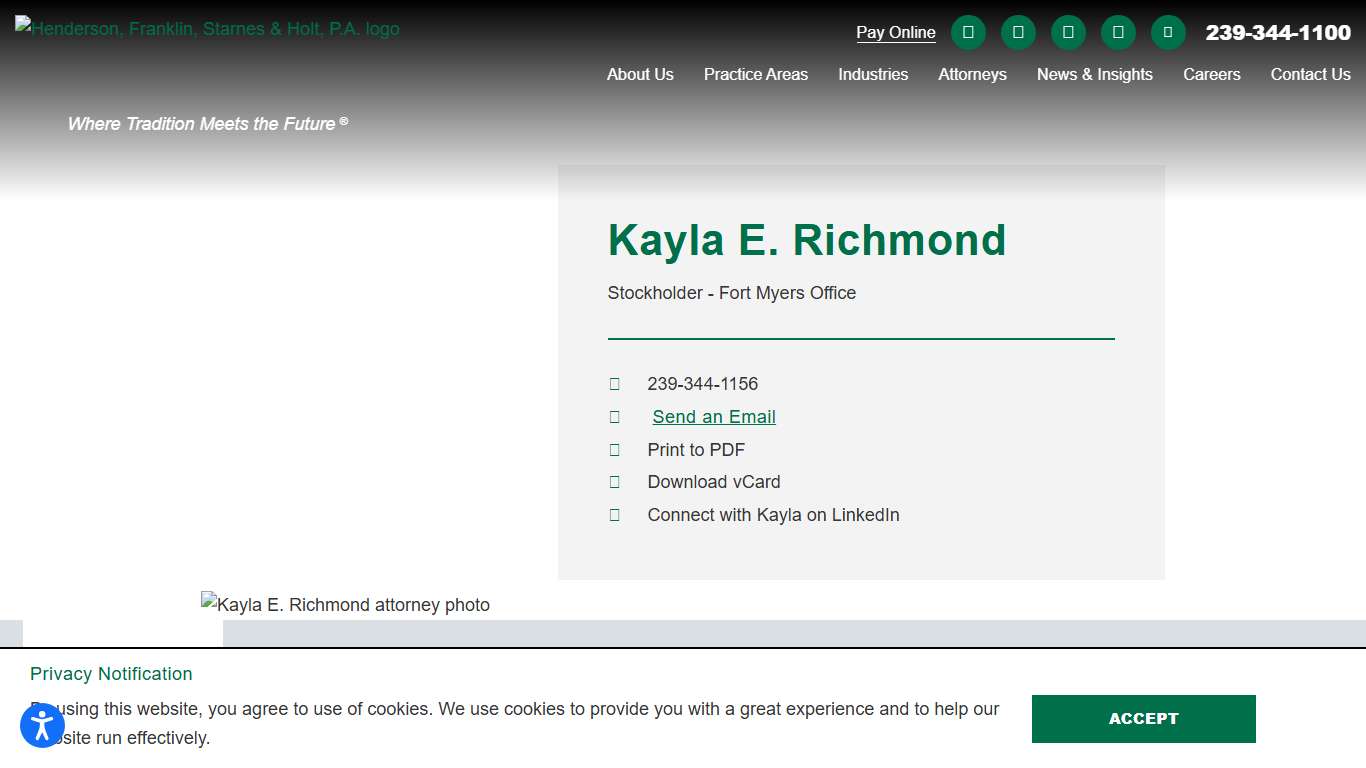Open the Practice Areas dropdown menu
The image size is (1366, 768).
coord(755,74)
